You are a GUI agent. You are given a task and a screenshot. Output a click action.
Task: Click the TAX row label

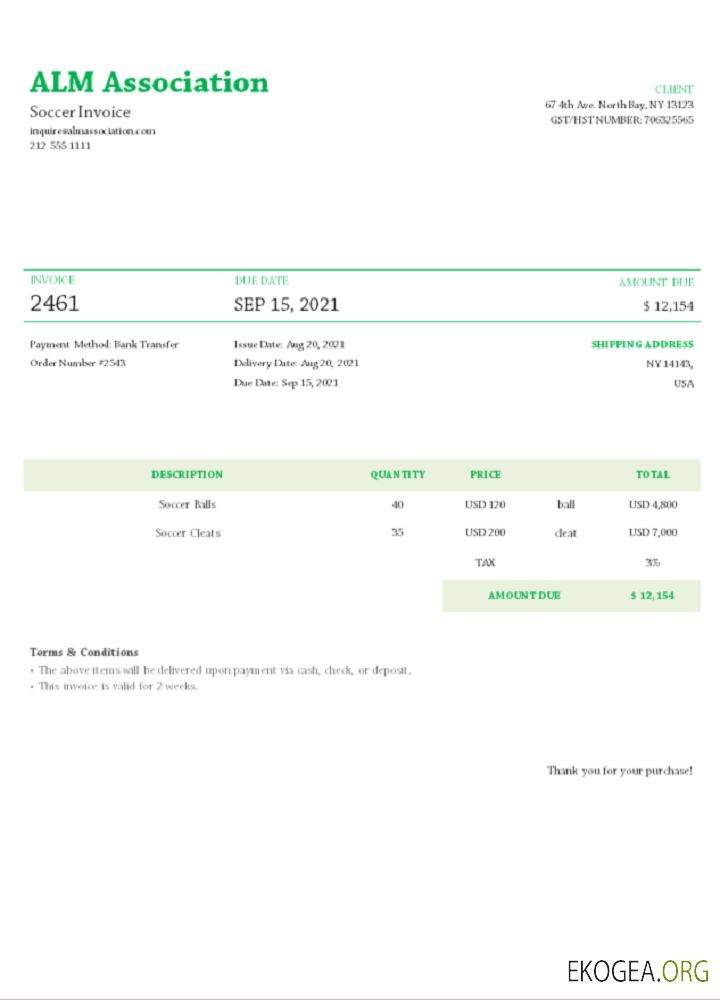coord(485,563)
